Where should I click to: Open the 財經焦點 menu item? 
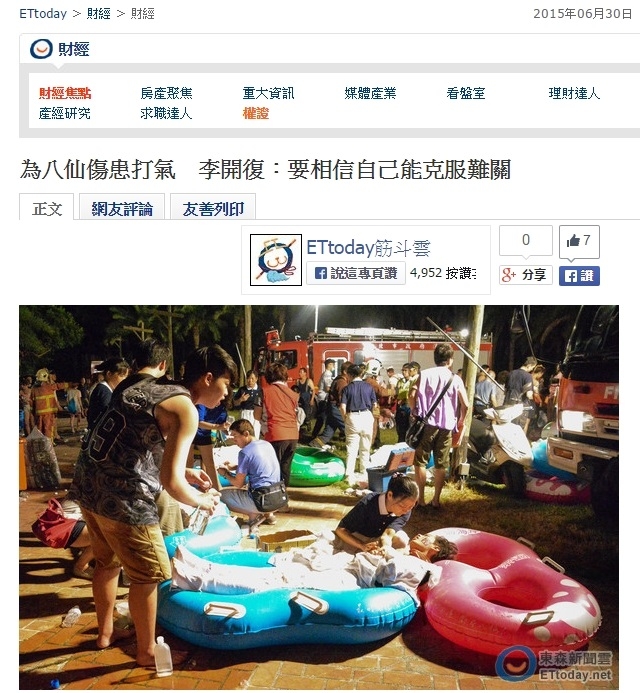click(65, 93)
